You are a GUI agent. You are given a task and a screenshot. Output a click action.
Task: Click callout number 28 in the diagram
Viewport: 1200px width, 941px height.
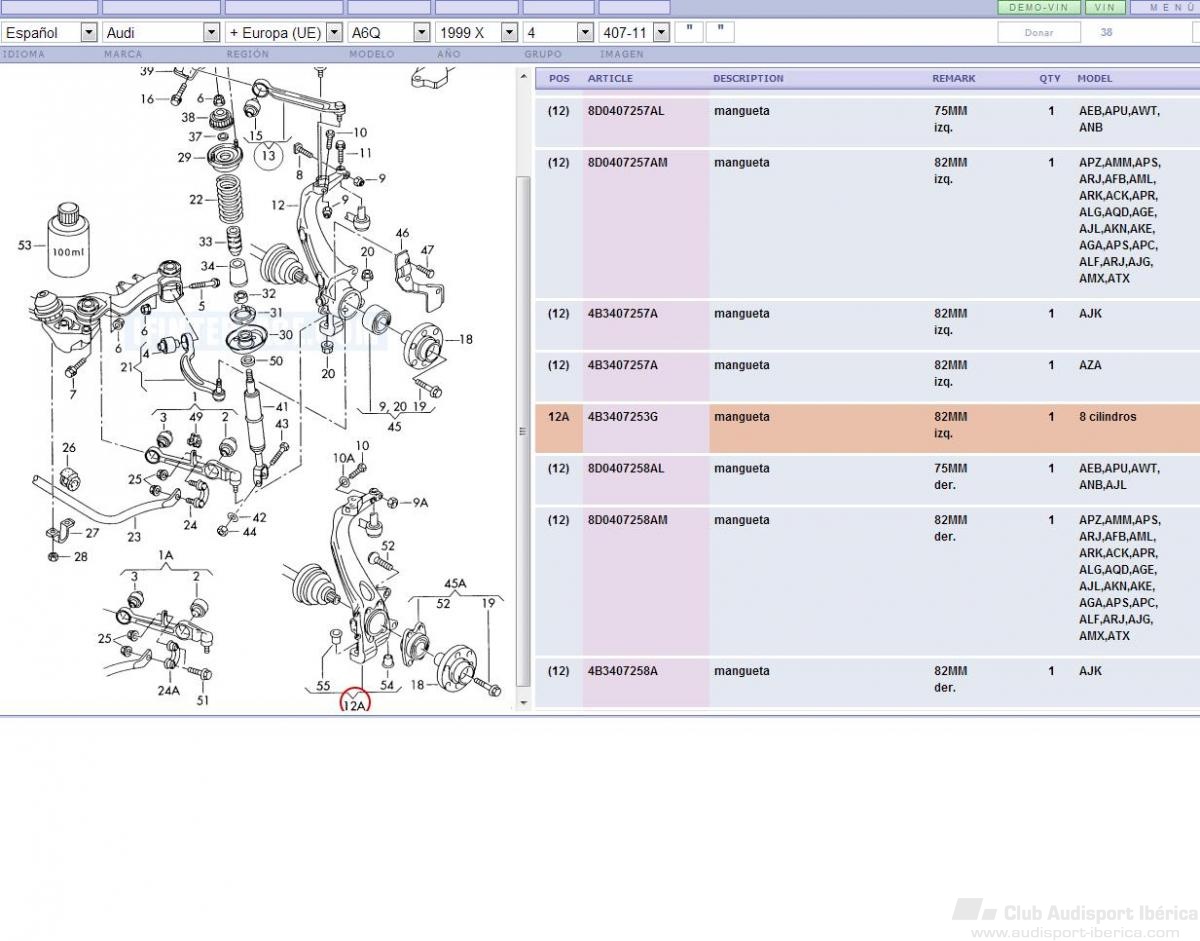click(80, 557)
